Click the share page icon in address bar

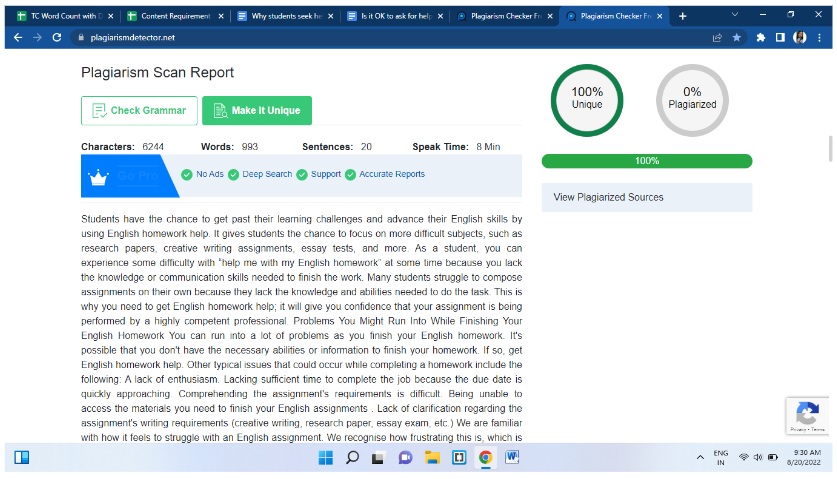[x=717, y=37]
